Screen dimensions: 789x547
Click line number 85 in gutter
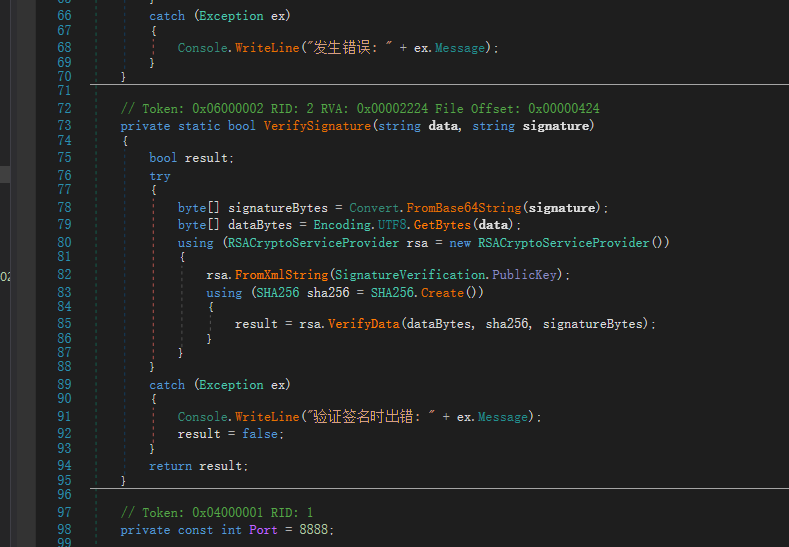point(64,324)
